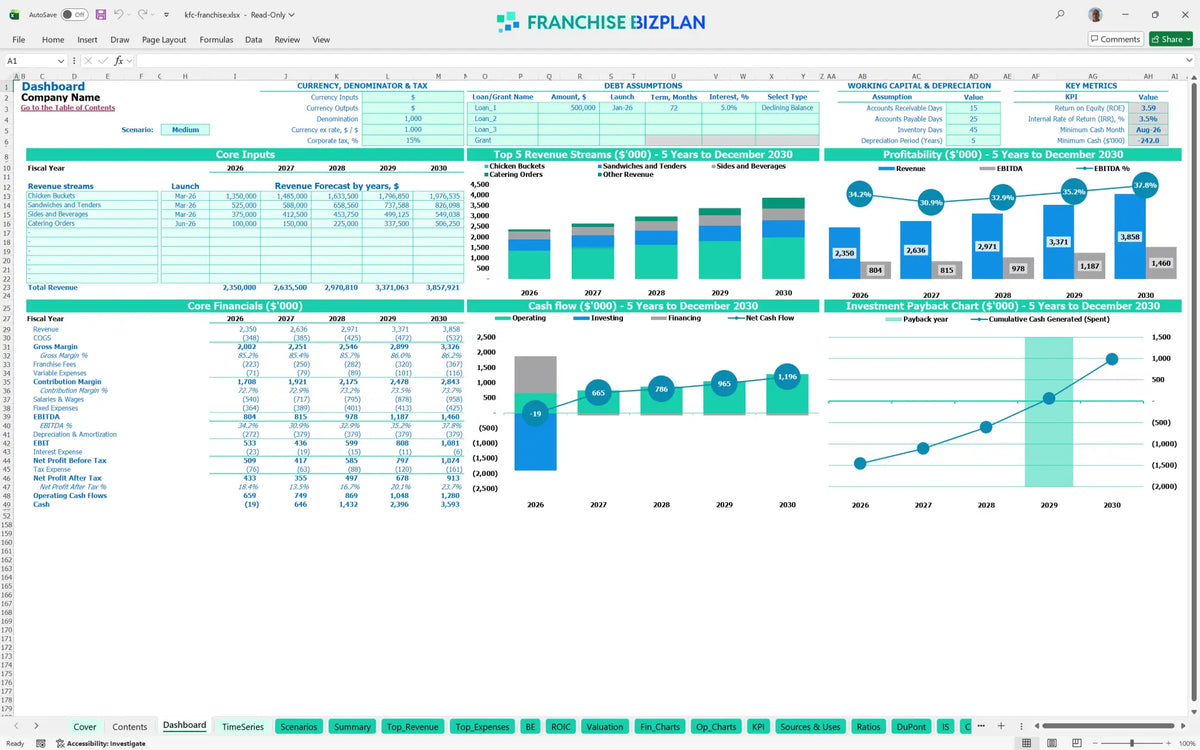Open the user account avatar
1200x750 pixels.
pos(1097,15)
